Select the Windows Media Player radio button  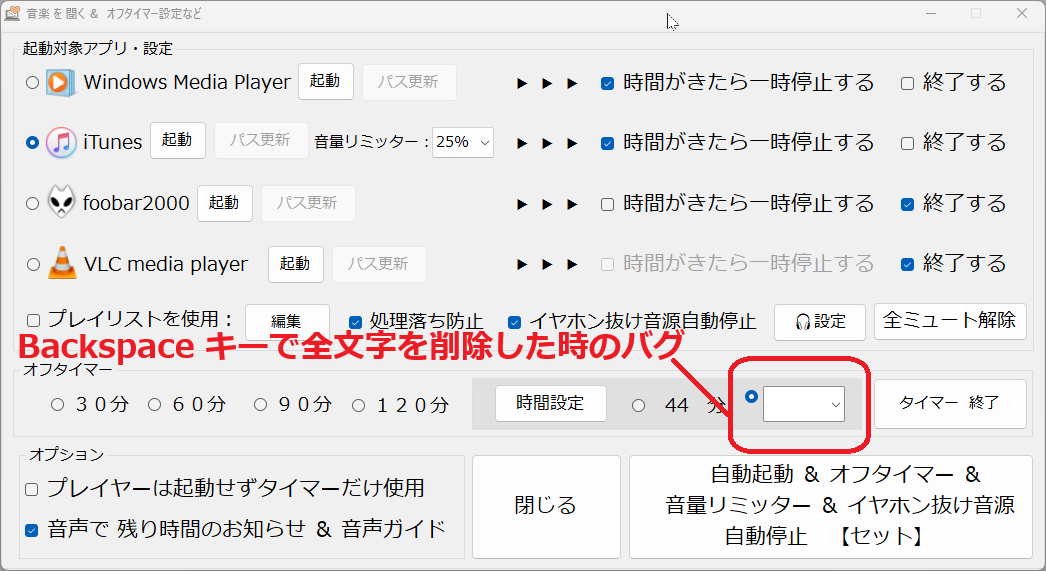[33, 83]
